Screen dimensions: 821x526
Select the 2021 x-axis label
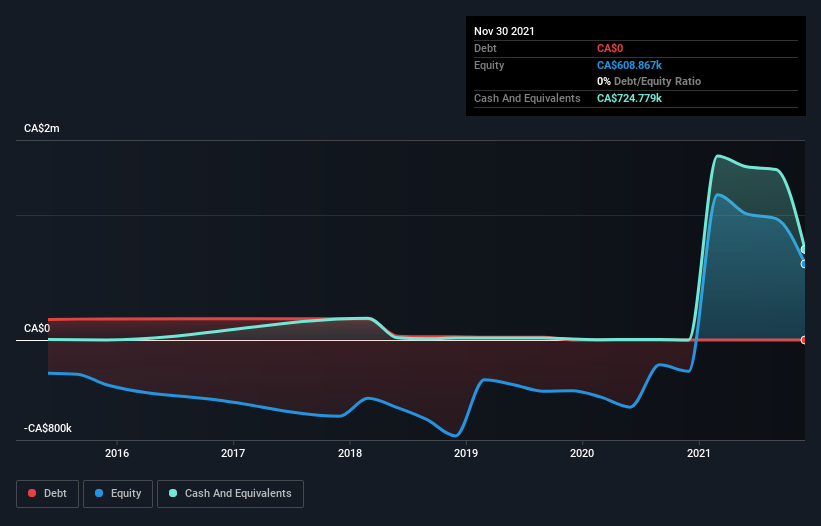[698, 453]
